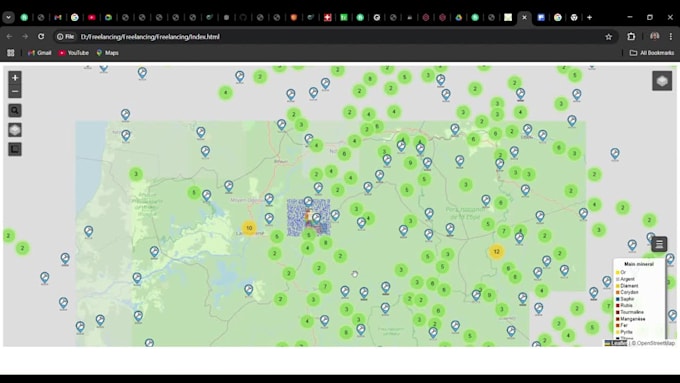Image resolution: width=680 pixels, height=383 pixels.
Task: Click the yellow cluster marker labeled 10
Action: (x=249, y=228)
